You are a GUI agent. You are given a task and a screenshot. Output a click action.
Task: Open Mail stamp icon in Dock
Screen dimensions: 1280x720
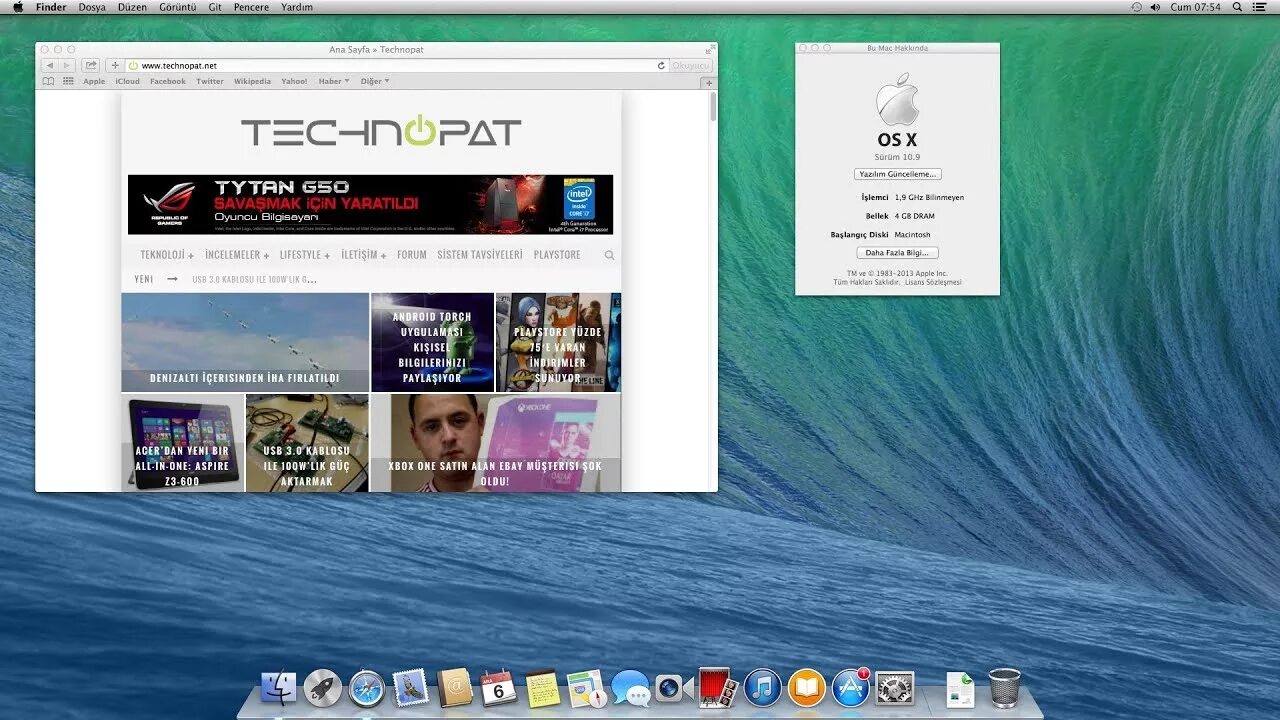point(411,688)
